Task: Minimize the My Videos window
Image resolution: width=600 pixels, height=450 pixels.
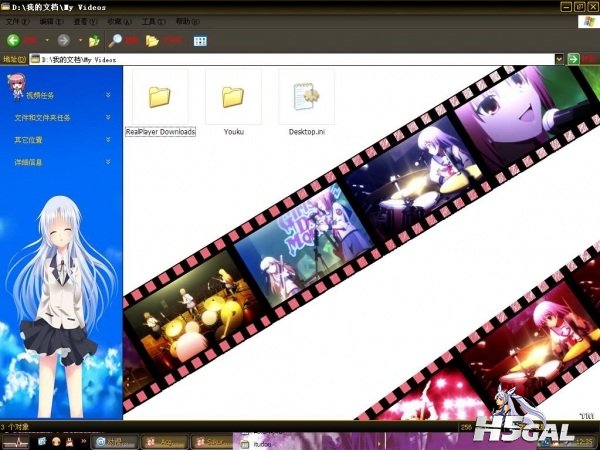Action: [566, 7]
